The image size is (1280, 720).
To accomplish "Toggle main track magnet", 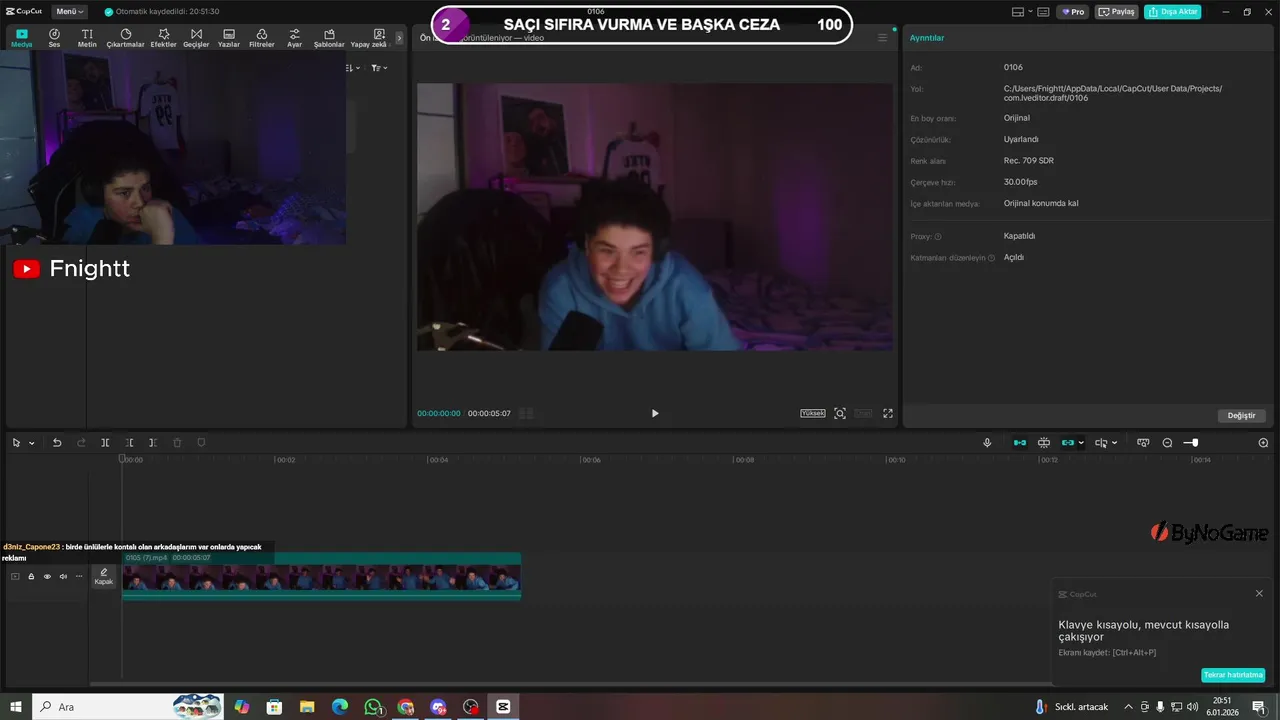I will [x=1020, y=443].
